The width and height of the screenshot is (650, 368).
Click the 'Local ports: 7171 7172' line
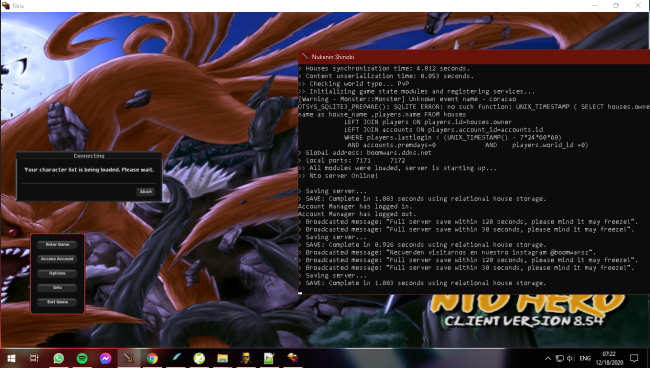[352, 160]
